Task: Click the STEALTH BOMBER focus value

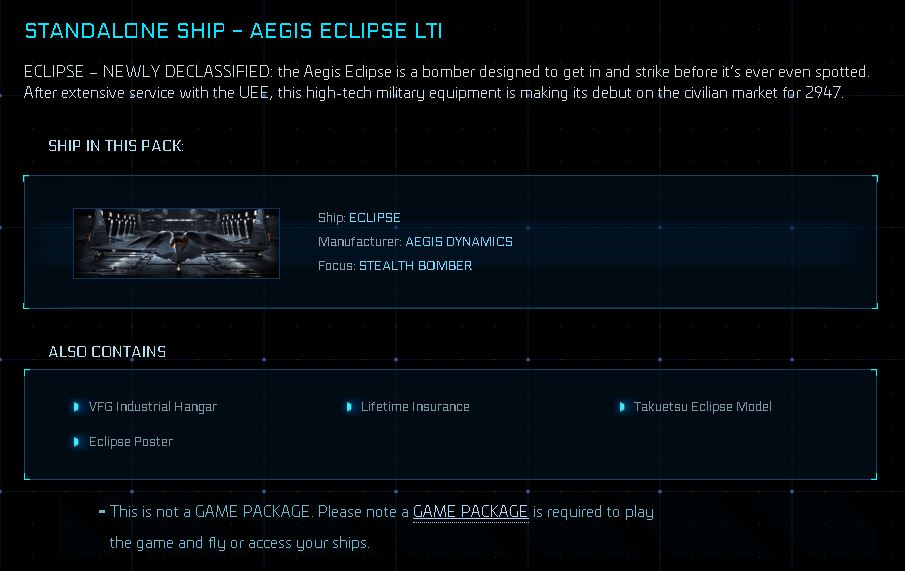Action: pos(415,266)
